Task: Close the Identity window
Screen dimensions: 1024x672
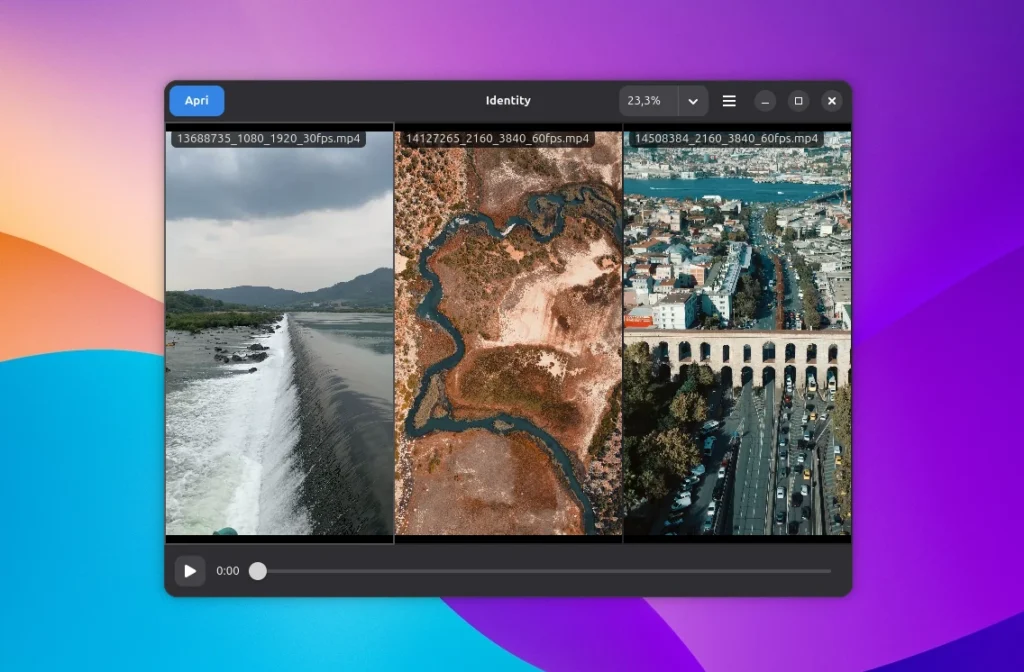Action: pos(831,101)
